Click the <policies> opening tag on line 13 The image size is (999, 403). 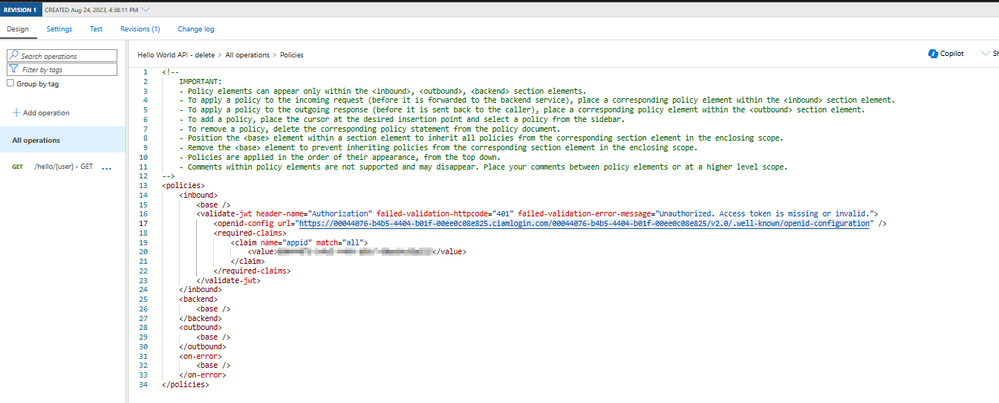[183, 185]
